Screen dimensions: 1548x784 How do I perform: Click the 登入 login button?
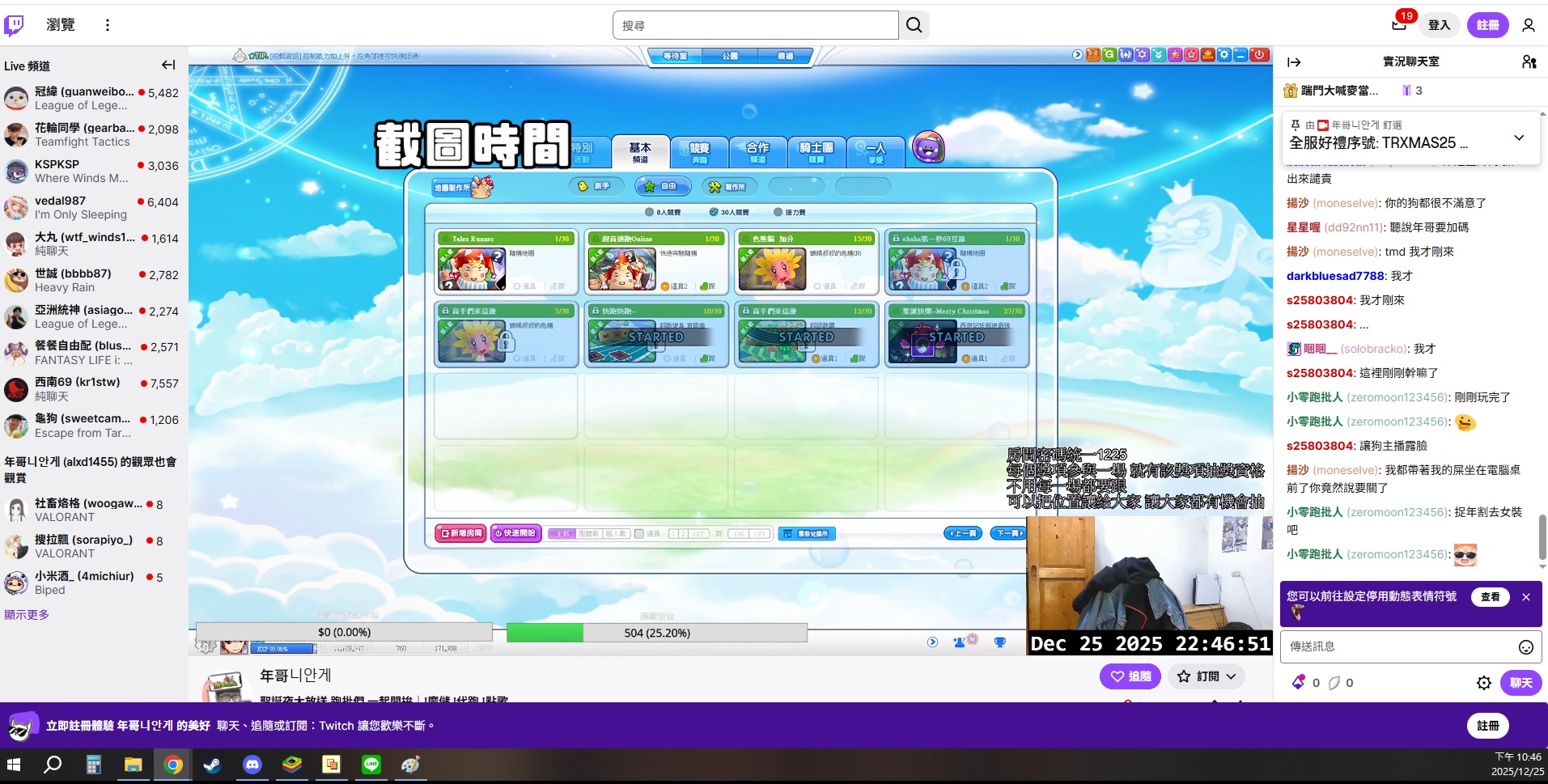pos(1439,25)
